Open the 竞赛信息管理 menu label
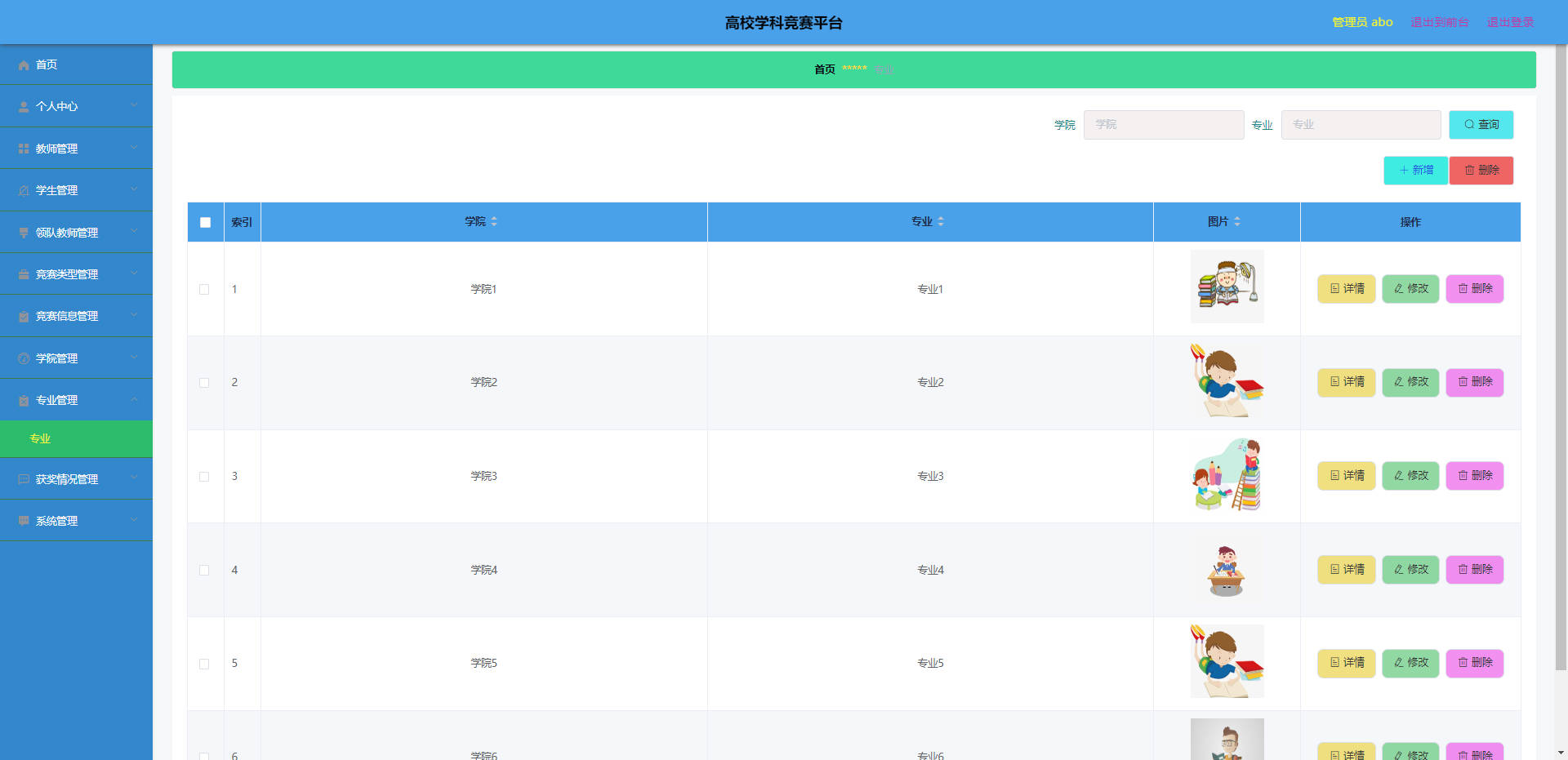Viewport: 1568px width, 760px height. coord(67,317)
